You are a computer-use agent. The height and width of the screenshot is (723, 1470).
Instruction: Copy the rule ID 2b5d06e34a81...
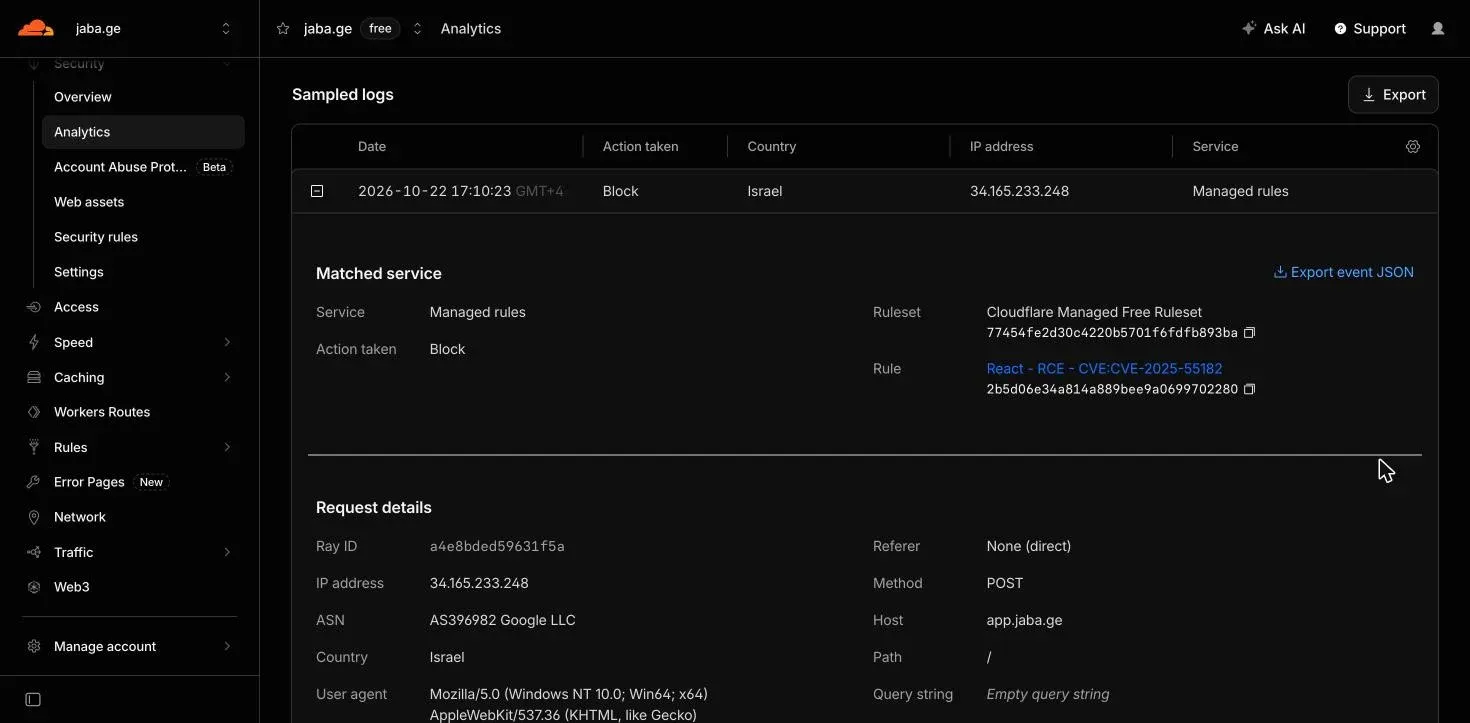pos(1249,389)
